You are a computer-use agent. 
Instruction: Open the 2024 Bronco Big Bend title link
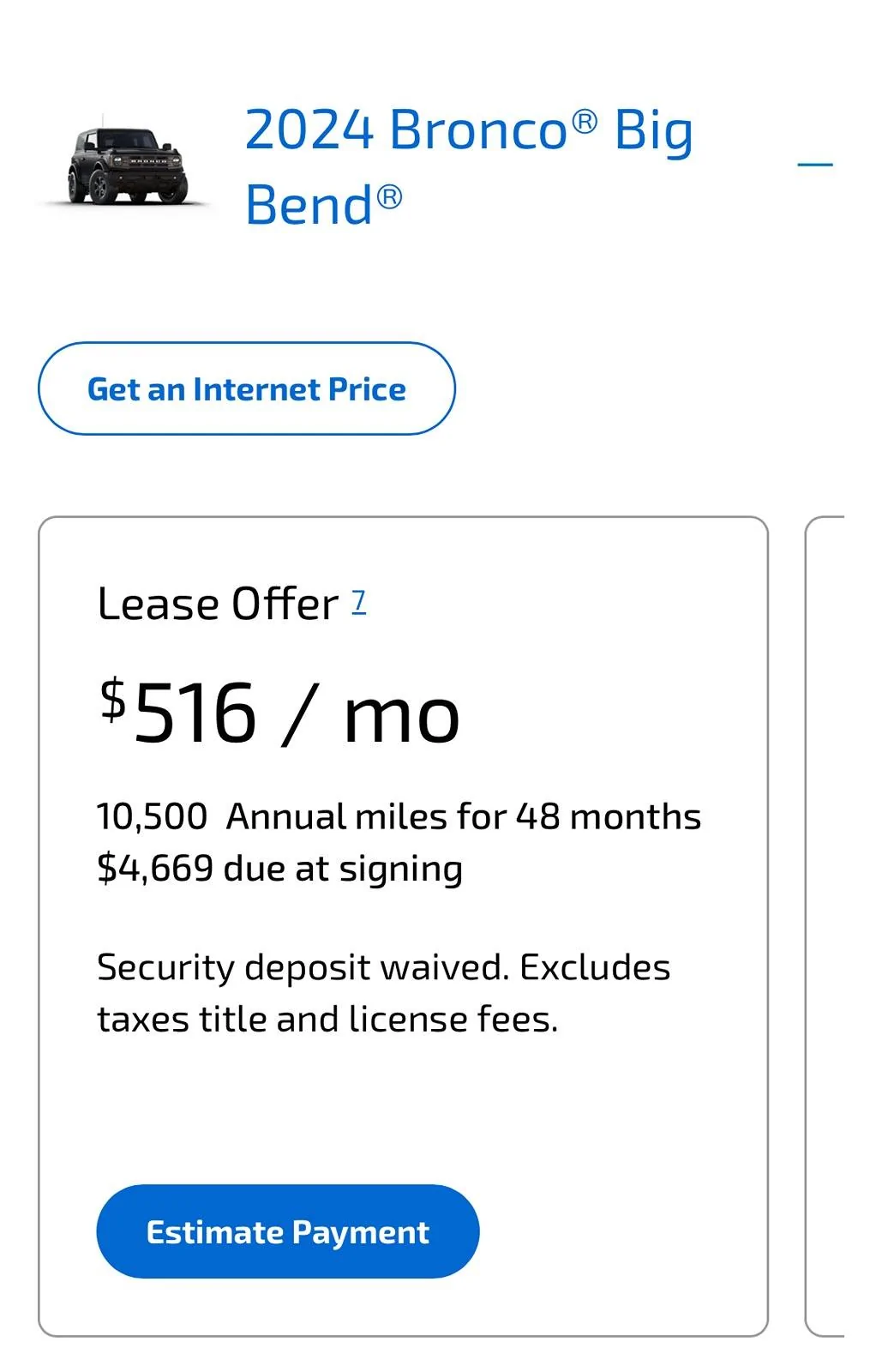click(469, 166)
